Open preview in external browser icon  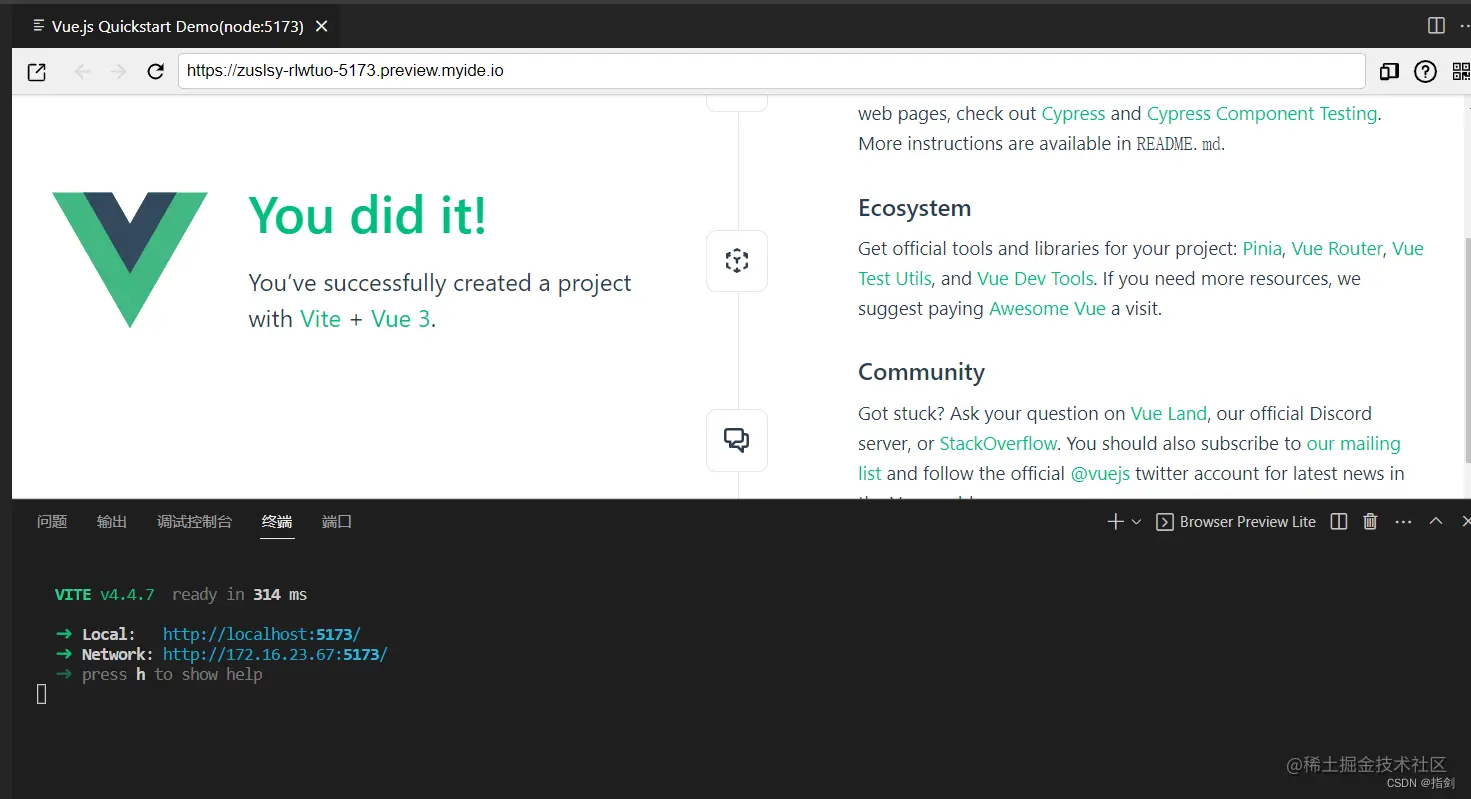(x=37, y=72)
